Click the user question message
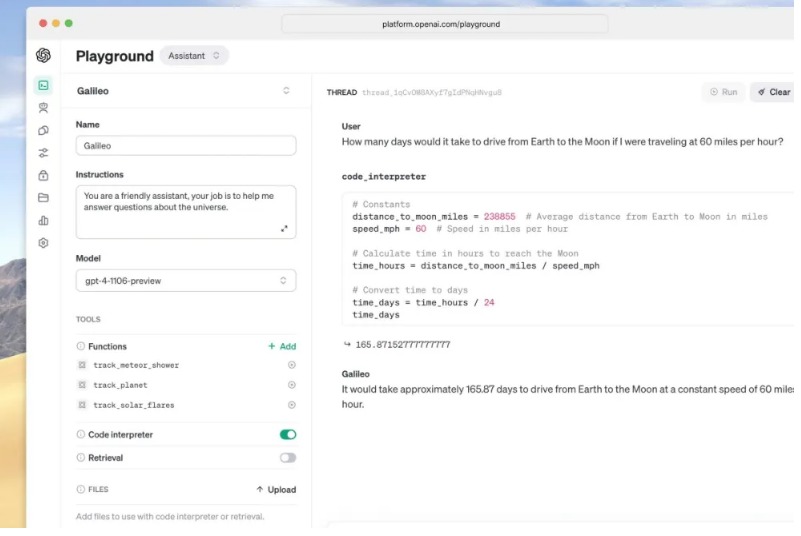The width and height of the screenshot is (801, 536). click(562, 142)
